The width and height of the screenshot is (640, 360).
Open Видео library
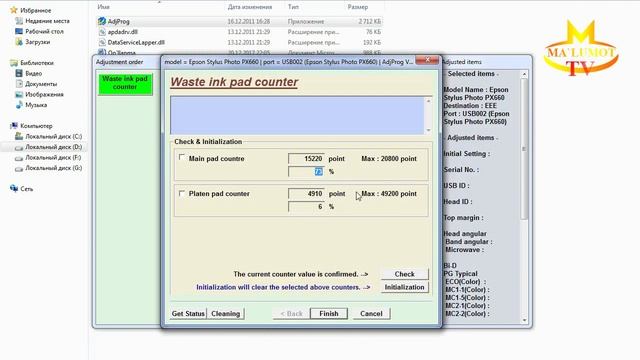33,73
